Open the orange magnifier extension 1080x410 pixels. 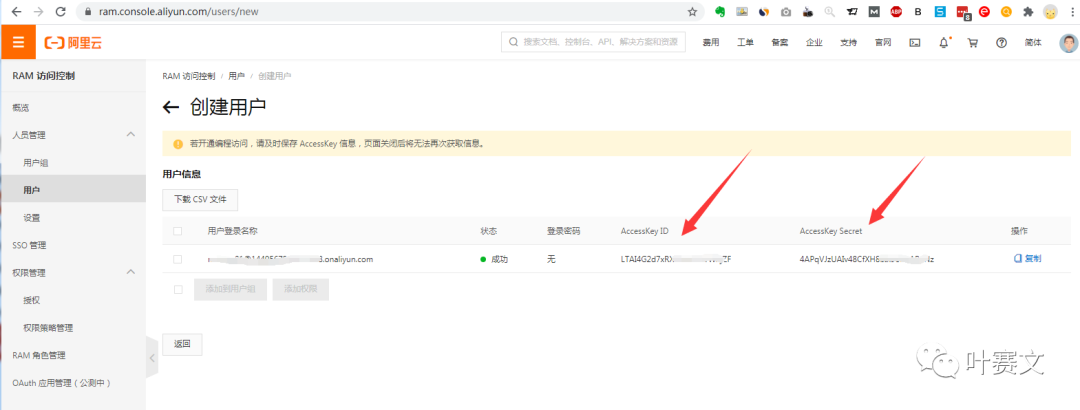pos(1006,12)
